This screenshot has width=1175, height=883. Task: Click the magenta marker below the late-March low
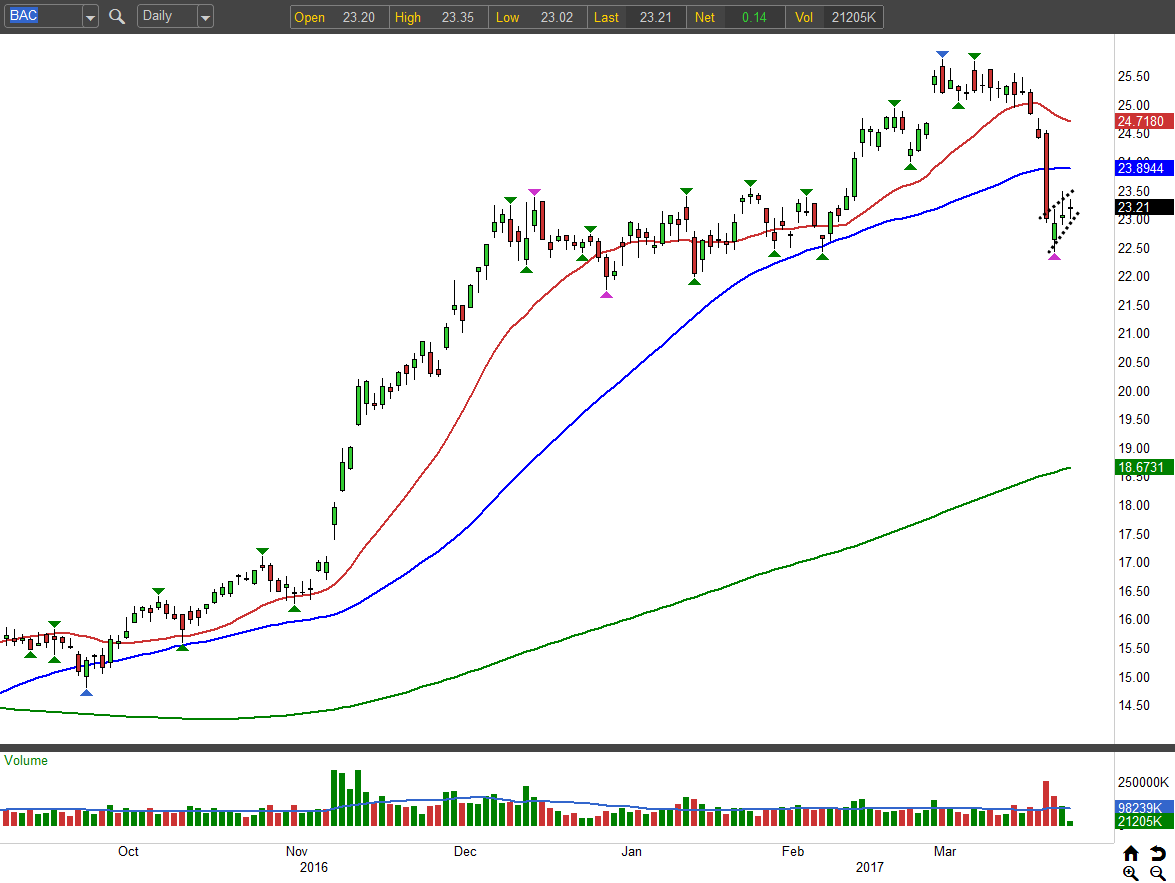coord(1054,257)
